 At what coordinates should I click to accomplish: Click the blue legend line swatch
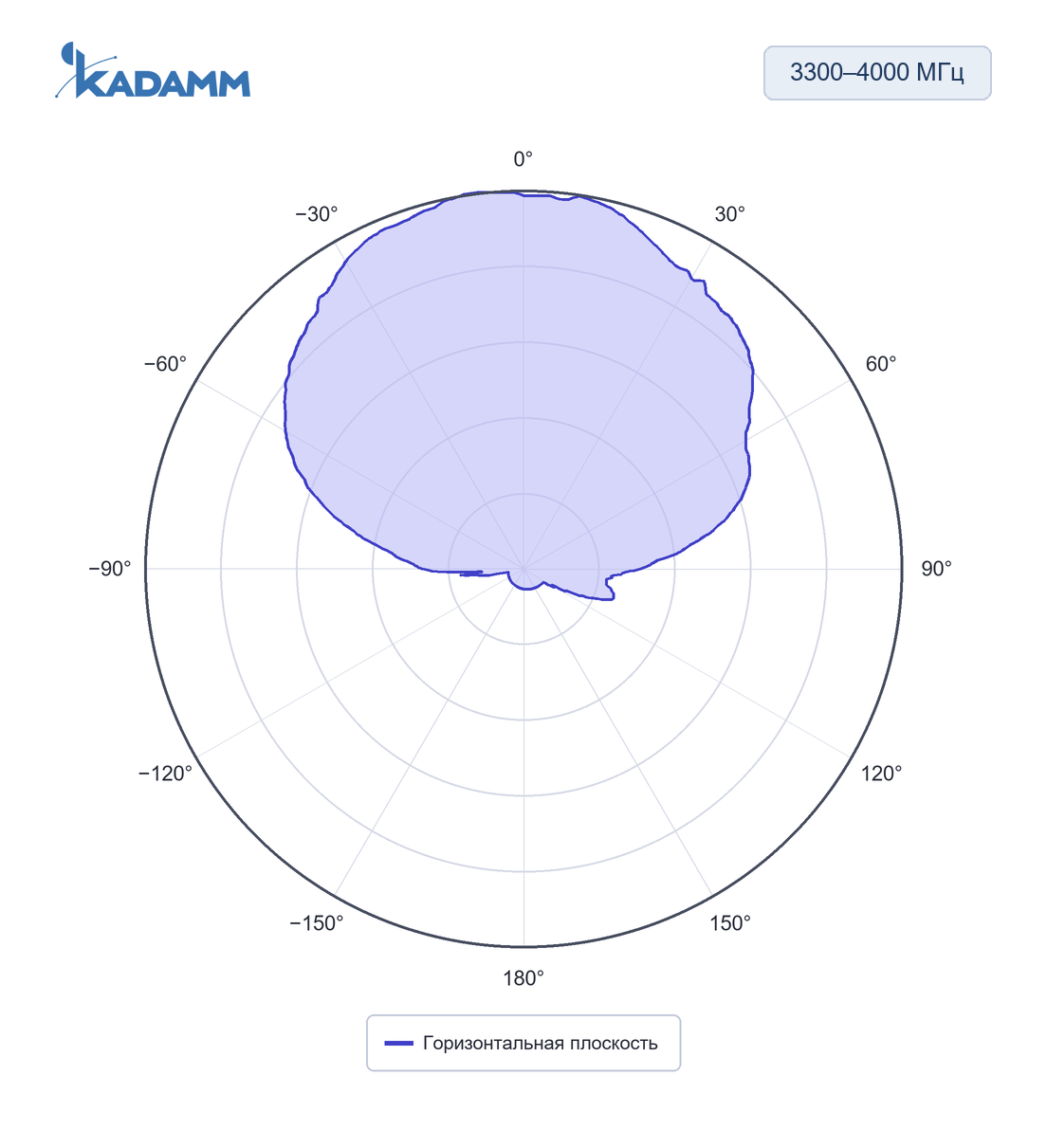pyautogui.click(x=398, y=1044)
